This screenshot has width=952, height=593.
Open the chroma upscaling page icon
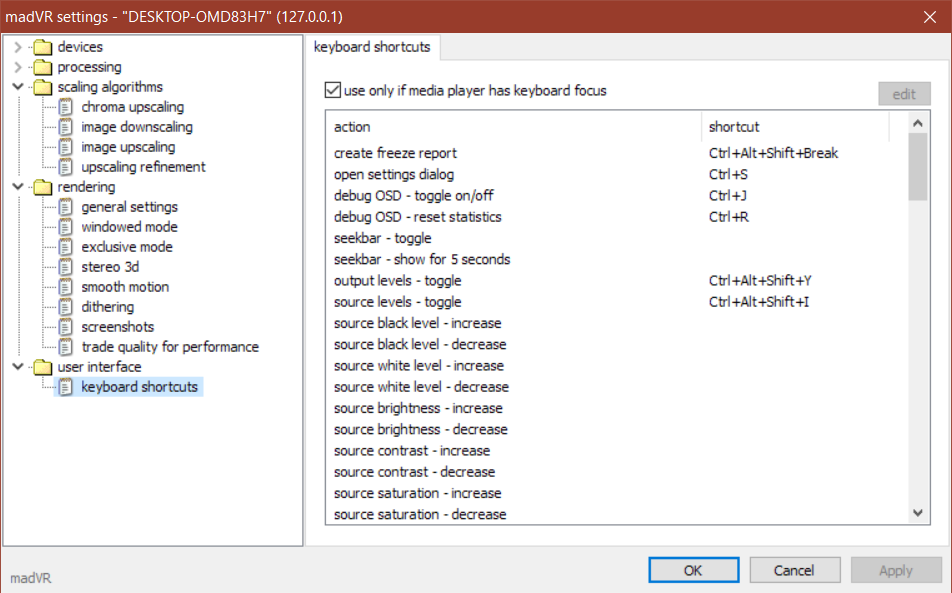(66, 107)
